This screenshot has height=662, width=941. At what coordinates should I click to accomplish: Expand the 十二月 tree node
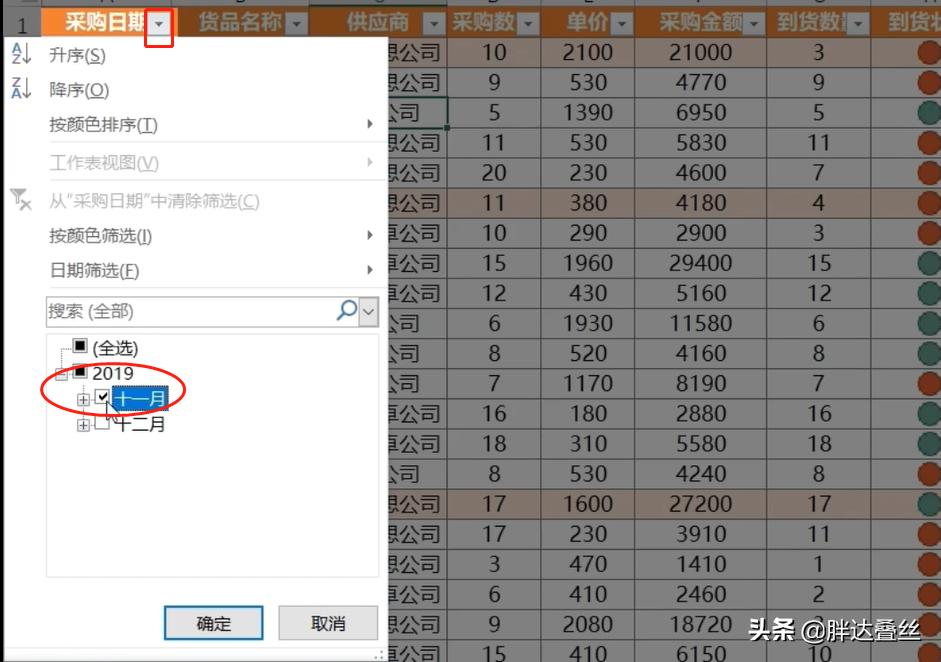point(83,426)
